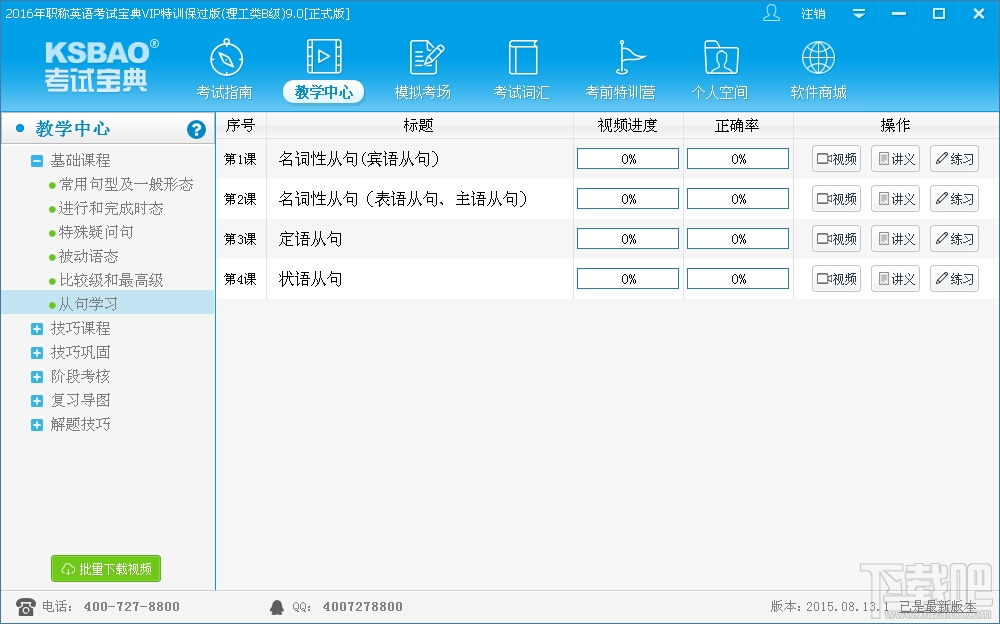
Task: Select 被动语态 in the tree
Action: pyautogui.click(x=89, y=256)
